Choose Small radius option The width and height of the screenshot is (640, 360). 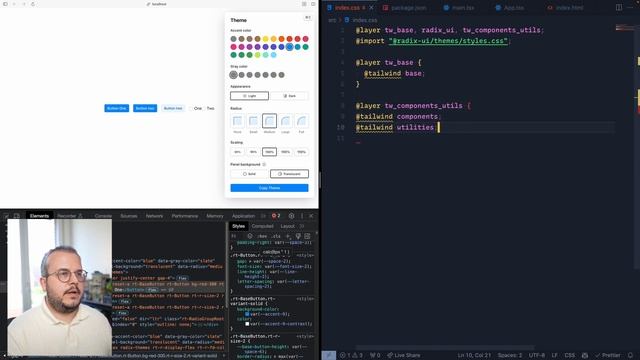click(253, 121)
